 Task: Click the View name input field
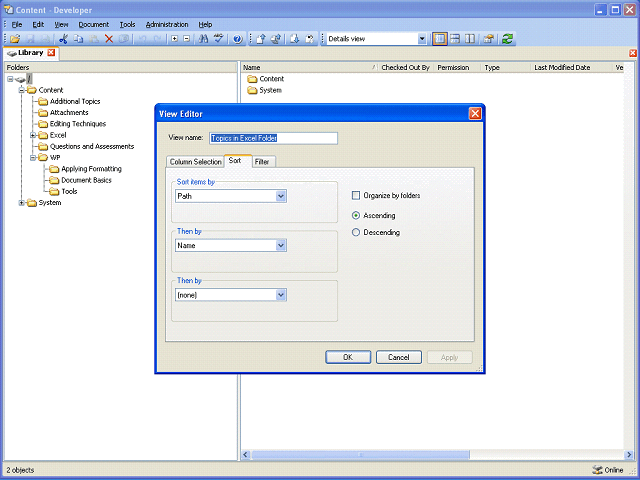[273, 138]
